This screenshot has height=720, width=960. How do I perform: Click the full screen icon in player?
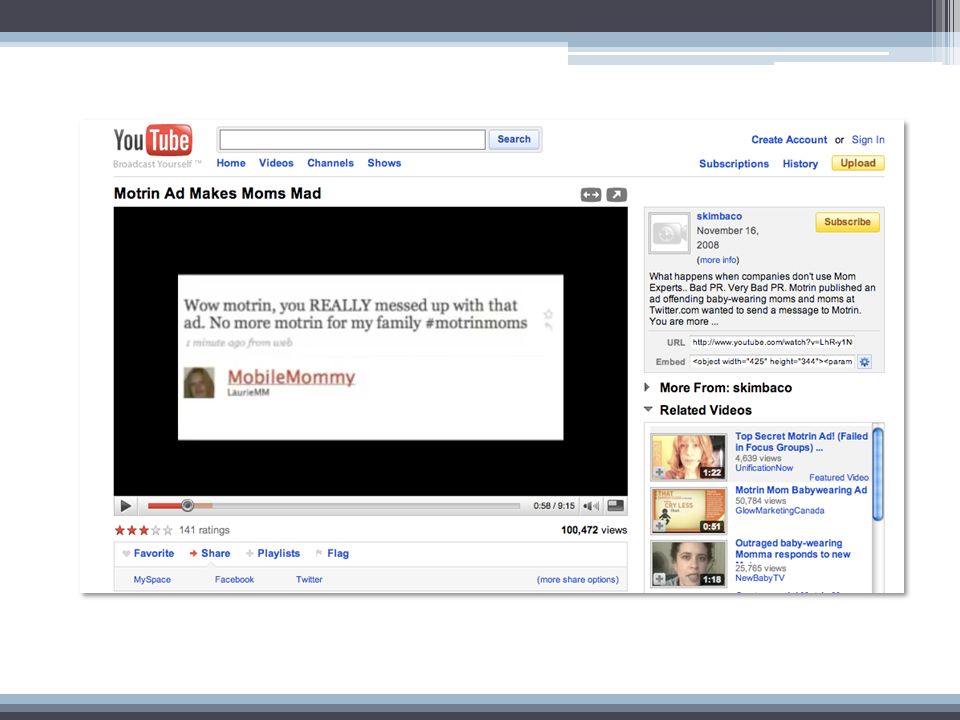615,506
